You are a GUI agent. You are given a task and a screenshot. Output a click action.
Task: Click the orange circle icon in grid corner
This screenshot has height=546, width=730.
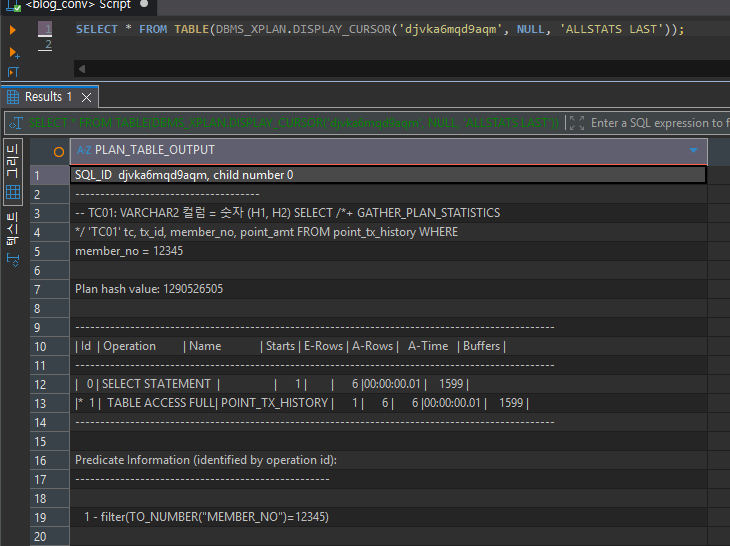click(59, 152)
